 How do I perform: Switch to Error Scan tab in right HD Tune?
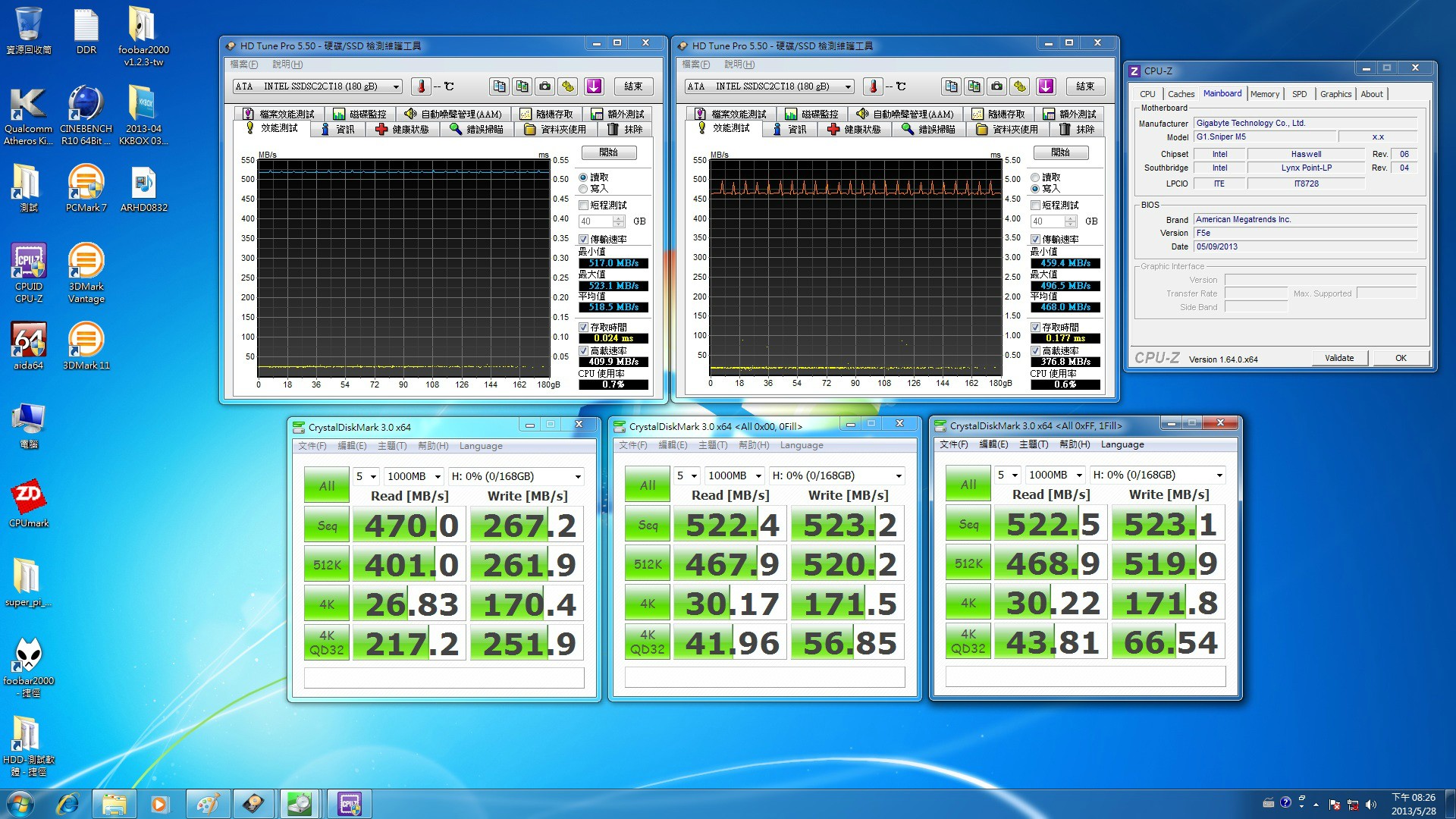[x=928, y=130]
